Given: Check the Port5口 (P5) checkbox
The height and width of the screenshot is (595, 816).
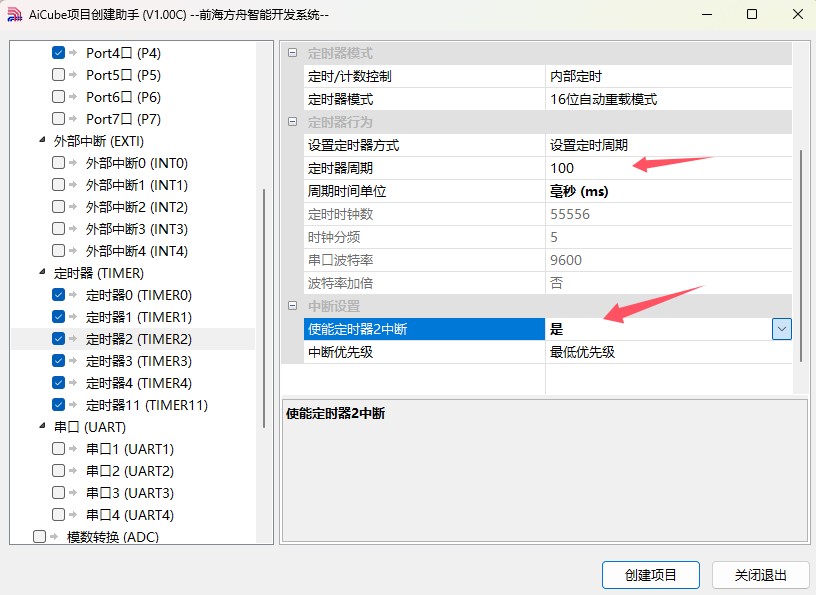Looking at the screenshot, I should click(58, 74).
